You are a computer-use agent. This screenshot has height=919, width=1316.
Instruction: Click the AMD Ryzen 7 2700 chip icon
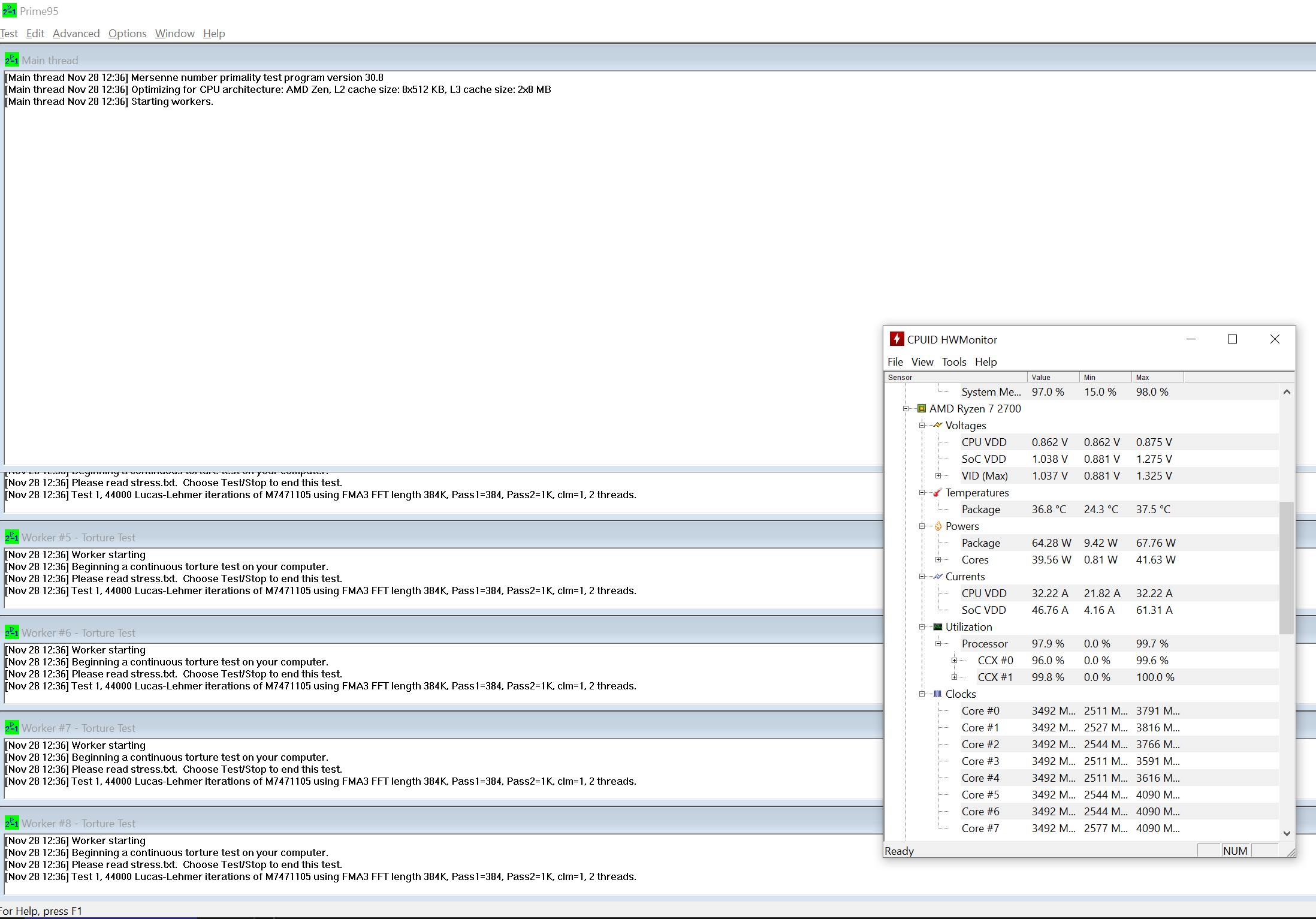[922, 408]
